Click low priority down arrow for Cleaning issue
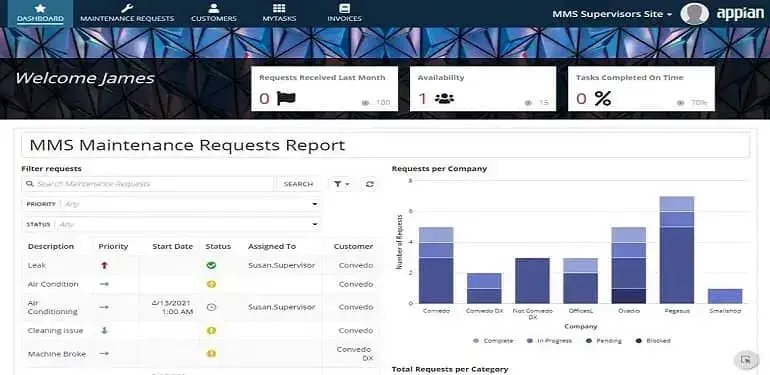Screen dimensions: 770x375 (104, 331)
